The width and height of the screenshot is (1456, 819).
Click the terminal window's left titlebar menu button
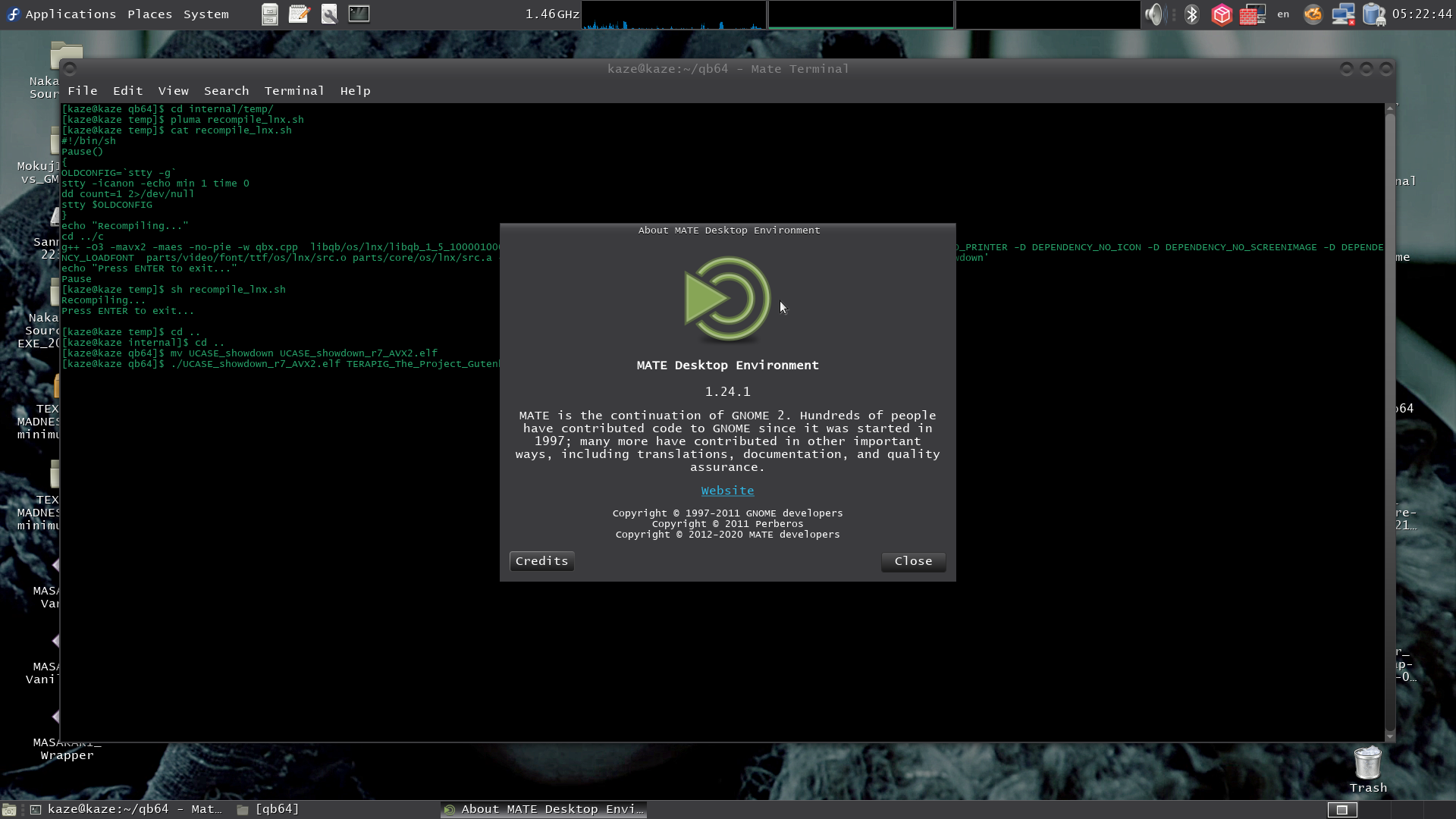coord(70,69)
